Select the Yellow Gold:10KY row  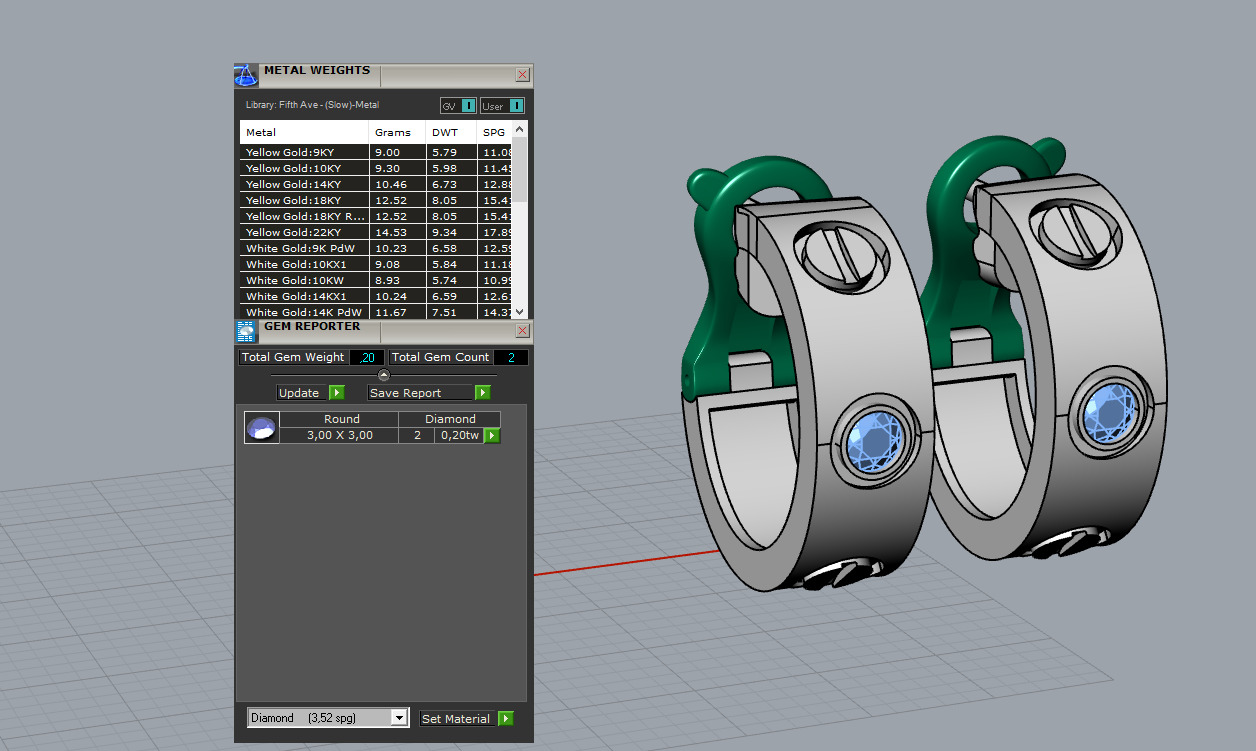coord(377,168)
